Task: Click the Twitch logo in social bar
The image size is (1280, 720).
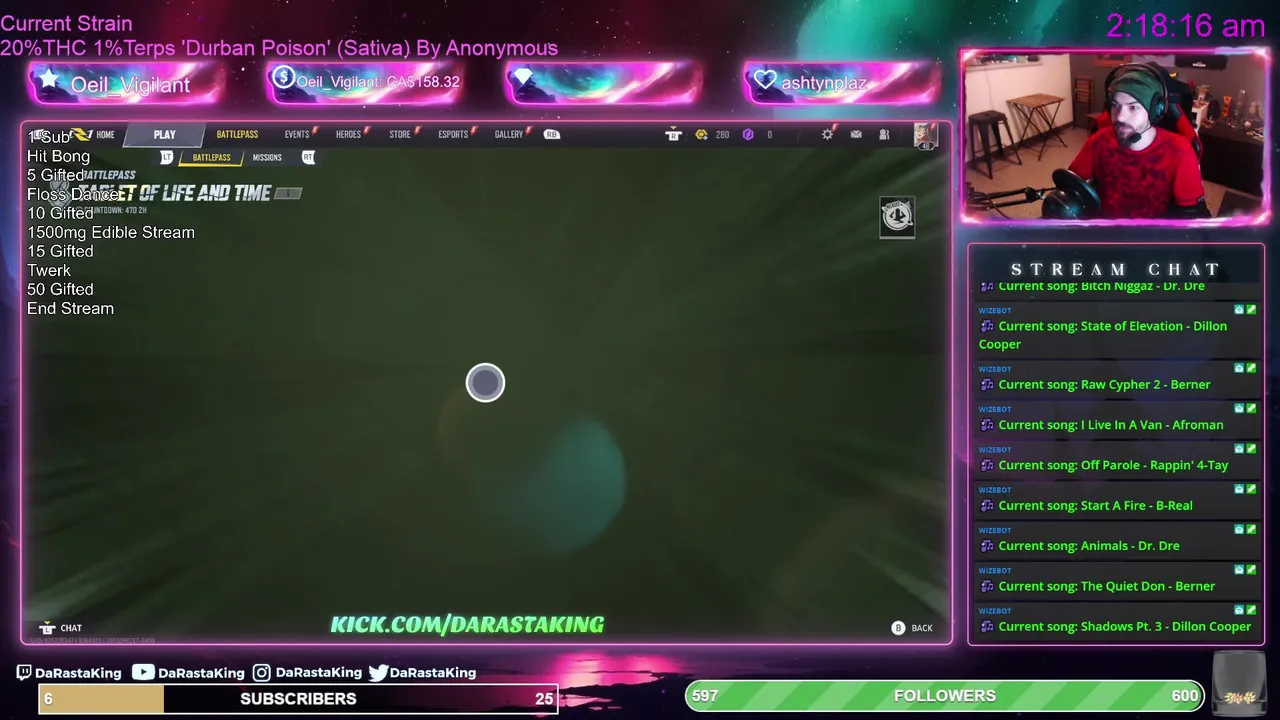Action: [24, 673]
